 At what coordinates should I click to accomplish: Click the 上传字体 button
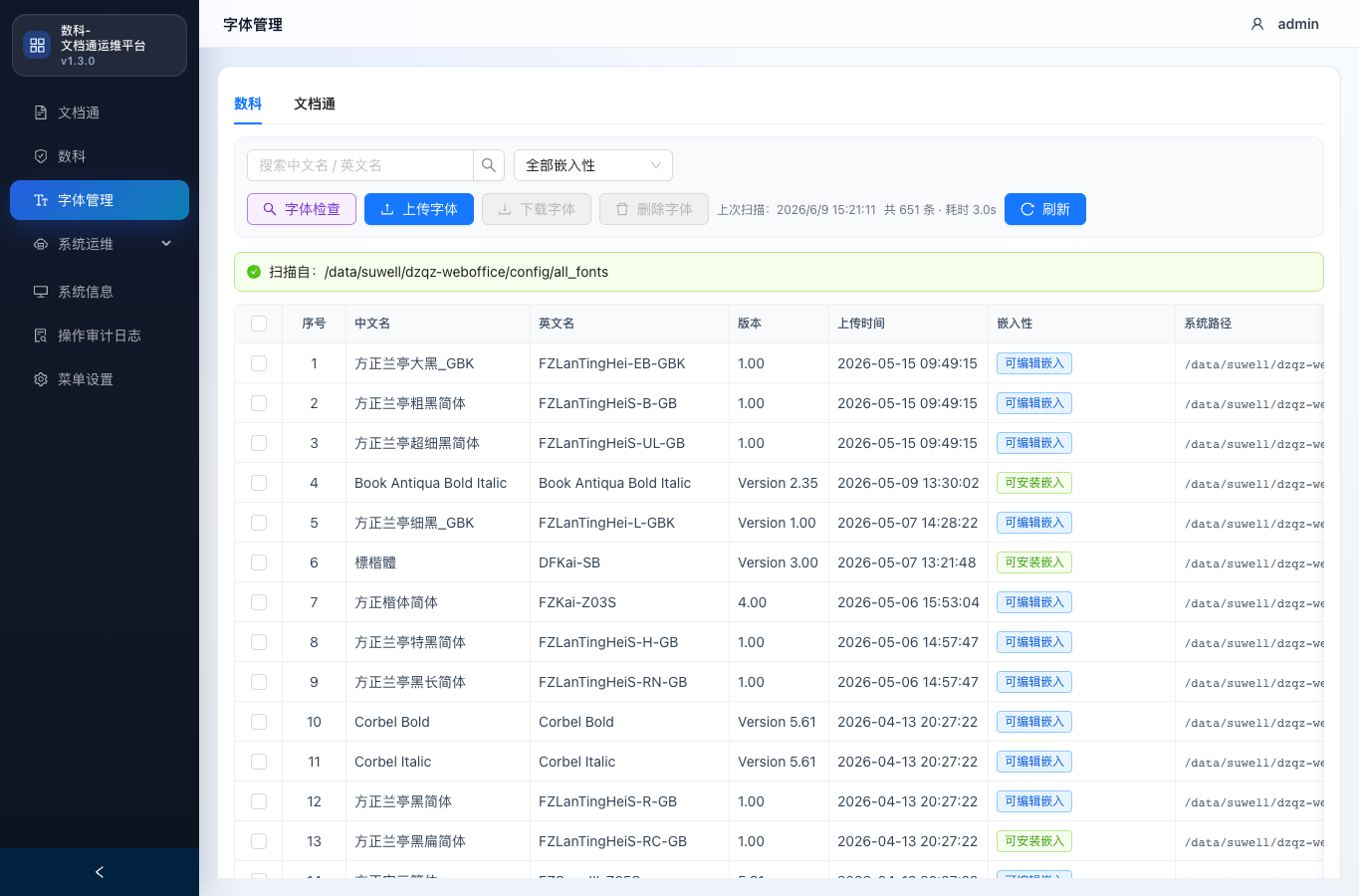(419, 209)
